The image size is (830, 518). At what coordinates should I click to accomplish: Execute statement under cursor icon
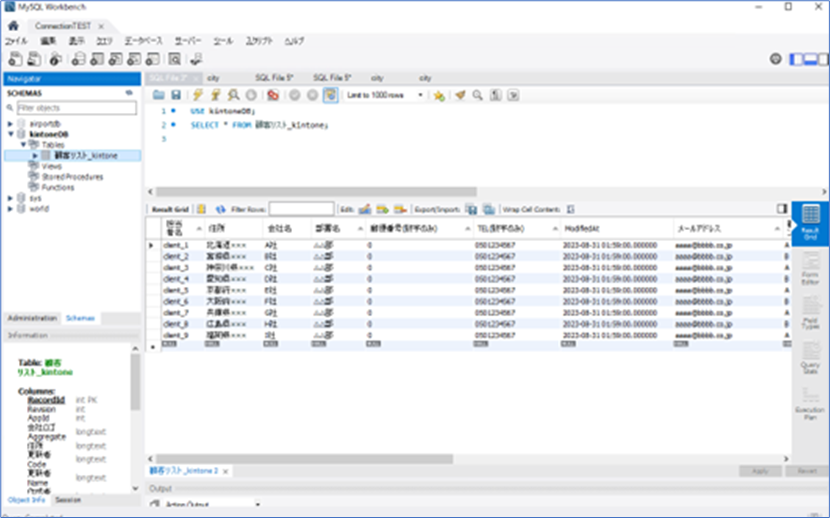coord(215,95)
